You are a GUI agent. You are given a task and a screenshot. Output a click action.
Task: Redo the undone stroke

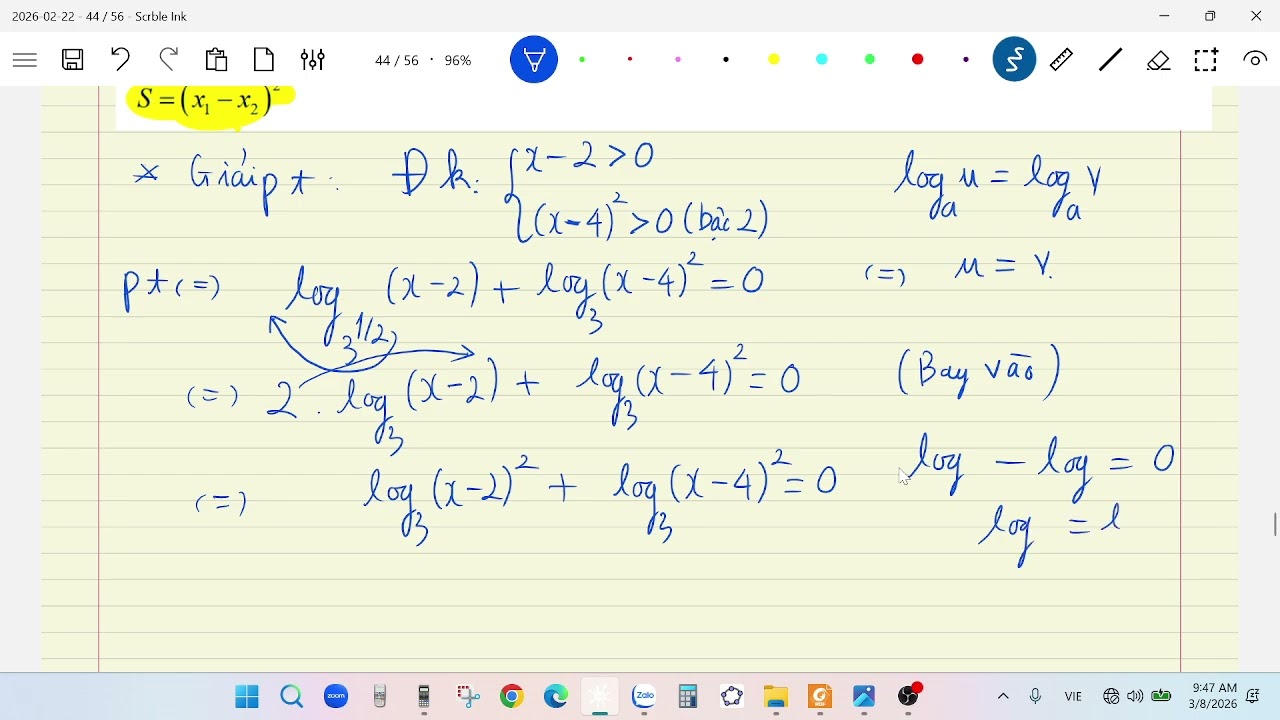(x=169, y=60)
